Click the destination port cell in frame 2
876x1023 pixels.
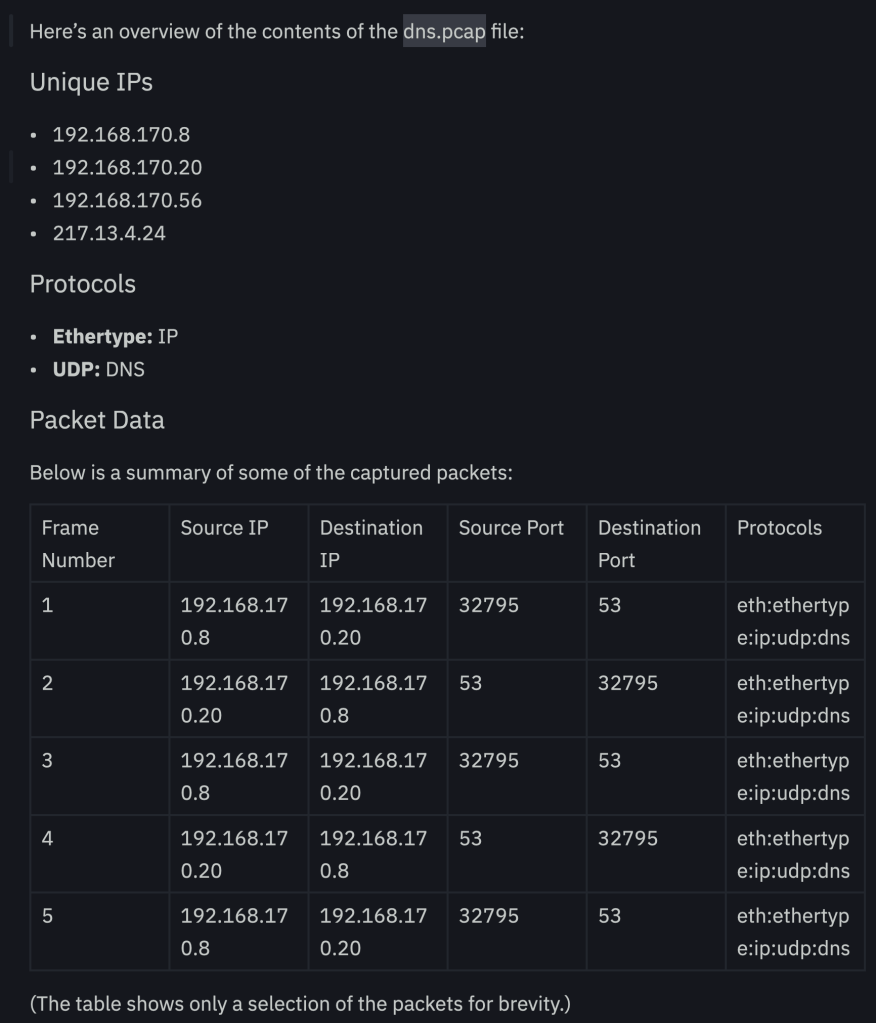pyautogui.click(x=628, y=683)
